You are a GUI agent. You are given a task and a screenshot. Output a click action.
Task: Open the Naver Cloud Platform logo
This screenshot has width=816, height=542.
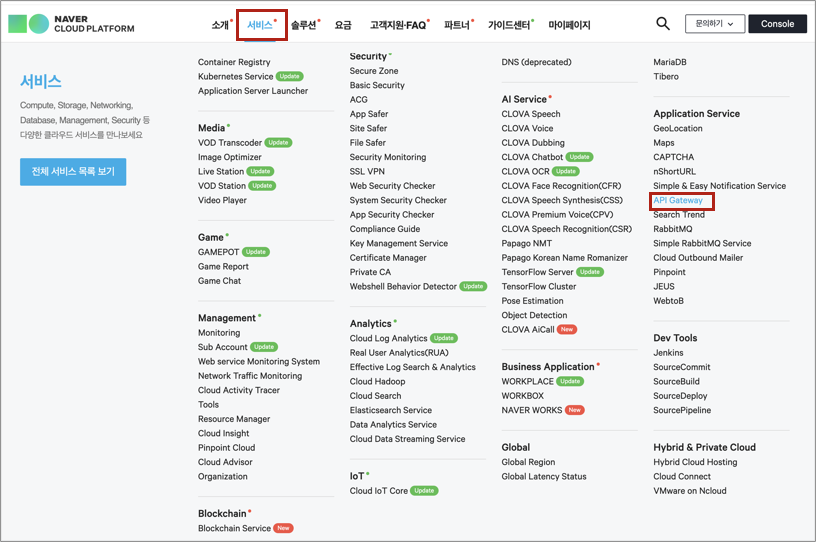coord(71,24)
